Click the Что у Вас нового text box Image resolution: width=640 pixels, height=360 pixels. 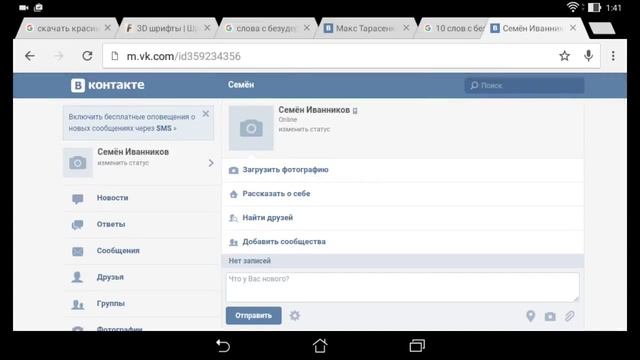(402, 287)
